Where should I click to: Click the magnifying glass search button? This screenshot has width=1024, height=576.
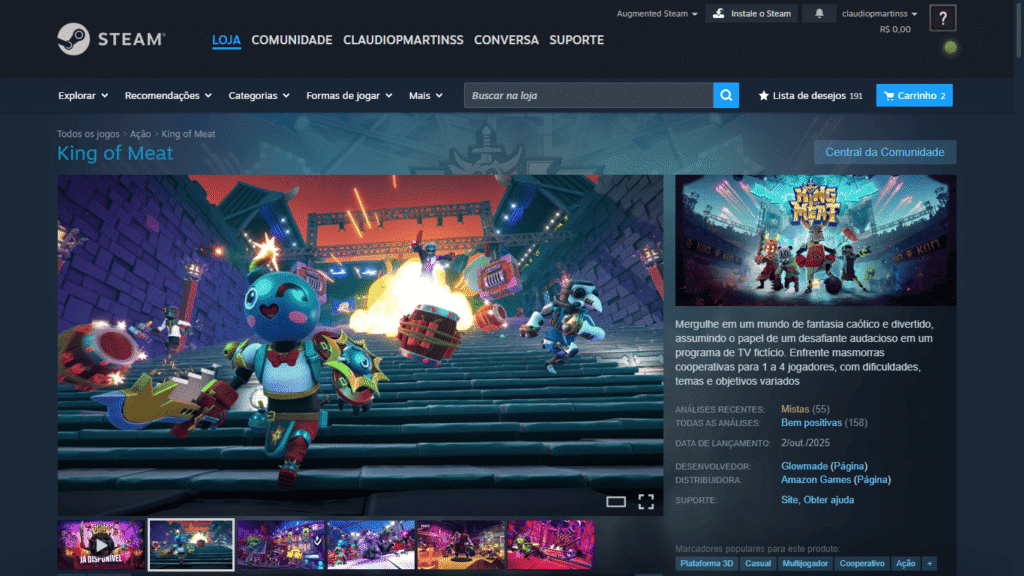click(x=726, y=95)
